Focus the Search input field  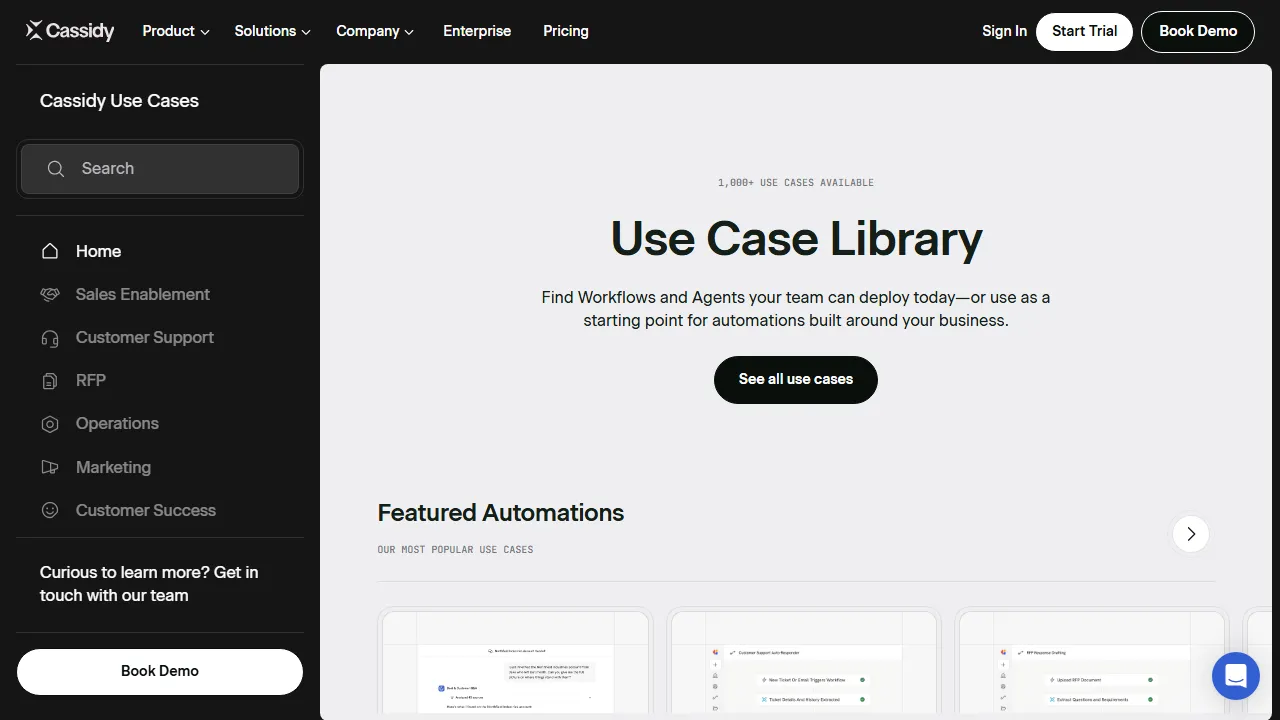tap(160, 169)
